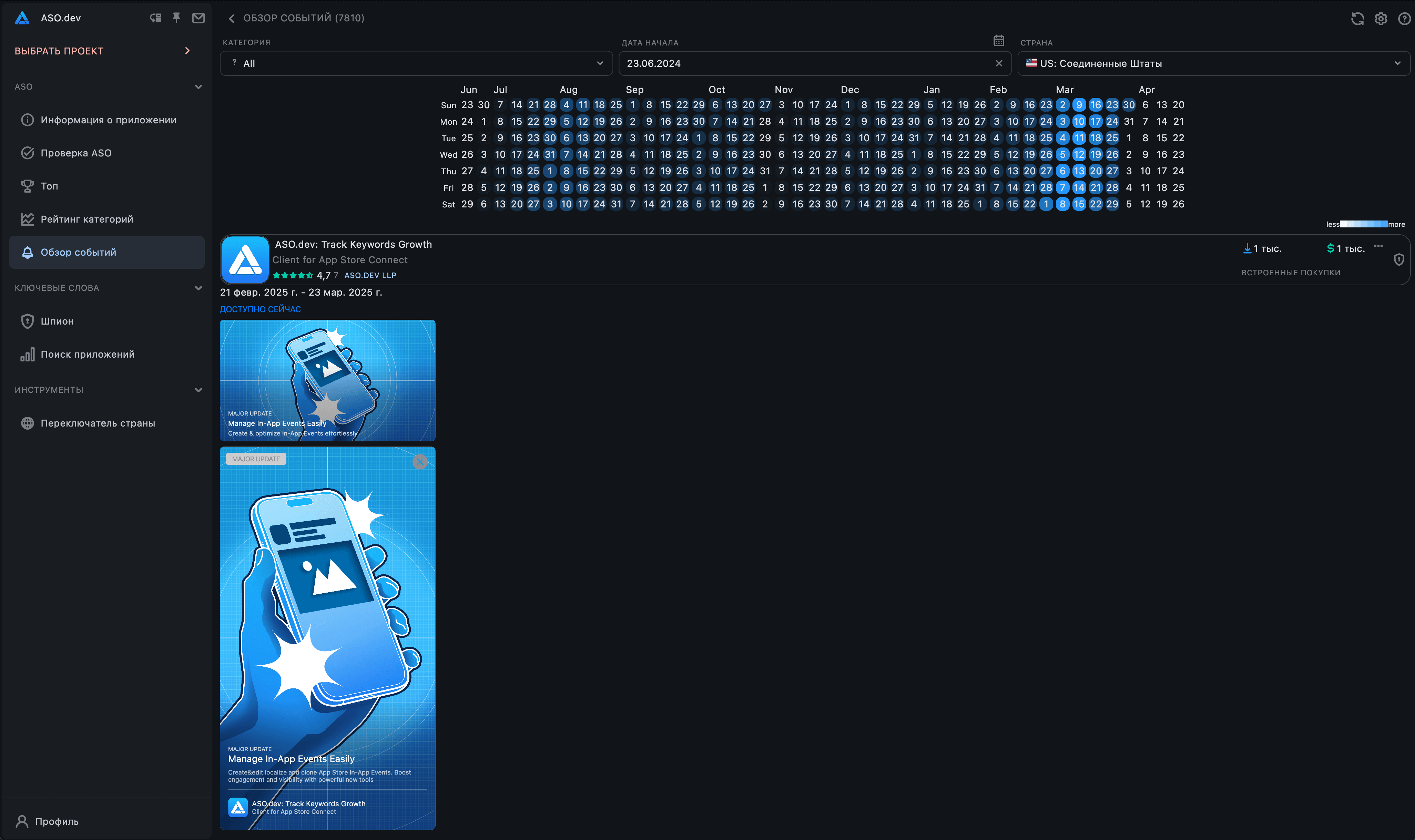The height and width of the screenshot is (840, 1415).
Task: Close the enlarged event card preview
Action: (420, 462)
